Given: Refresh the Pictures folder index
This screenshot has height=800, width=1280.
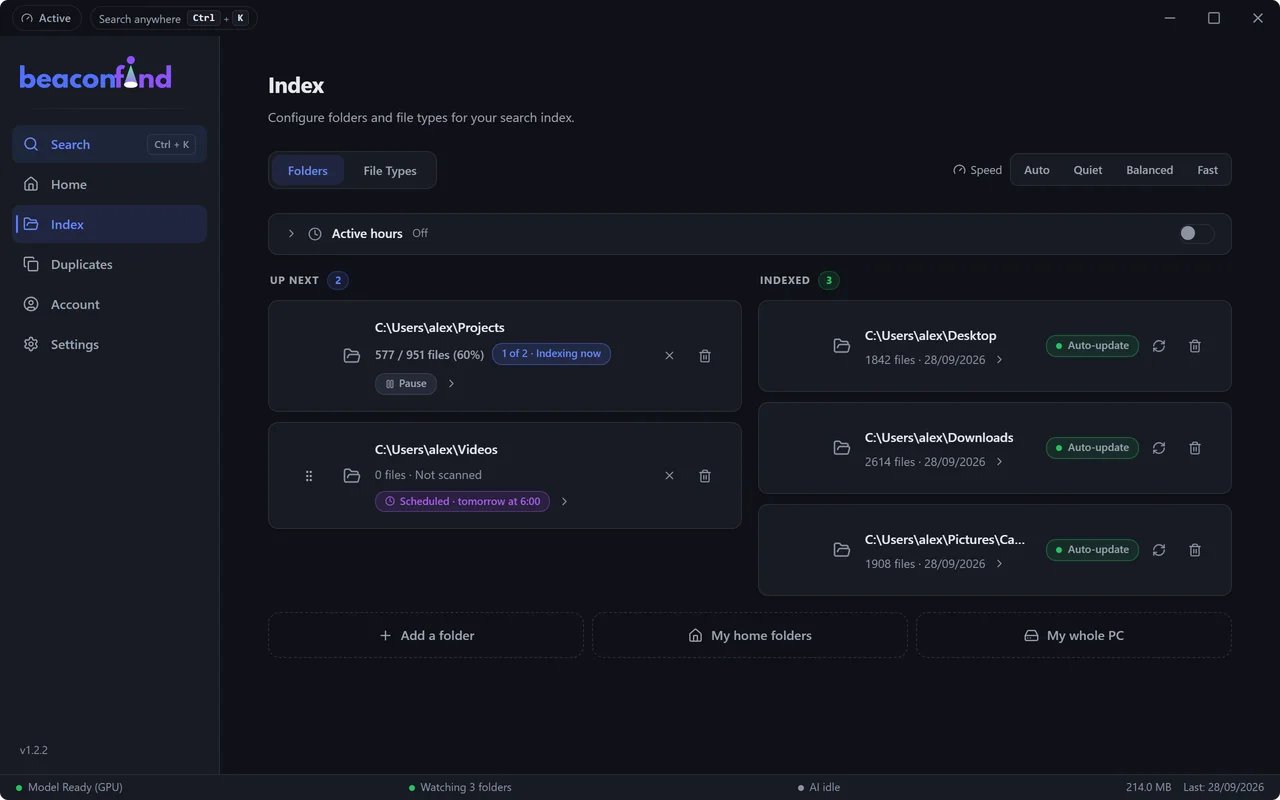Looking at the screenshot, I should tap(1159, 550).
